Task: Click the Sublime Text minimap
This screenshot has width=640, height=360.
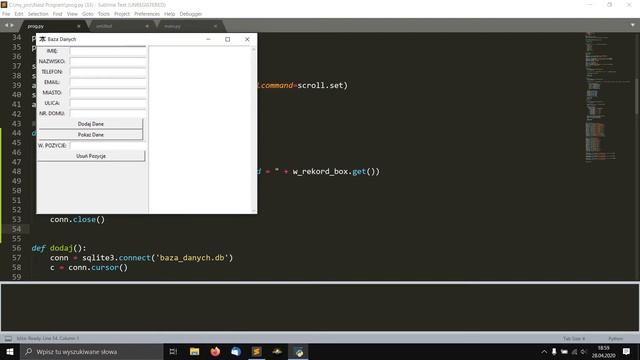Action: 608,98
